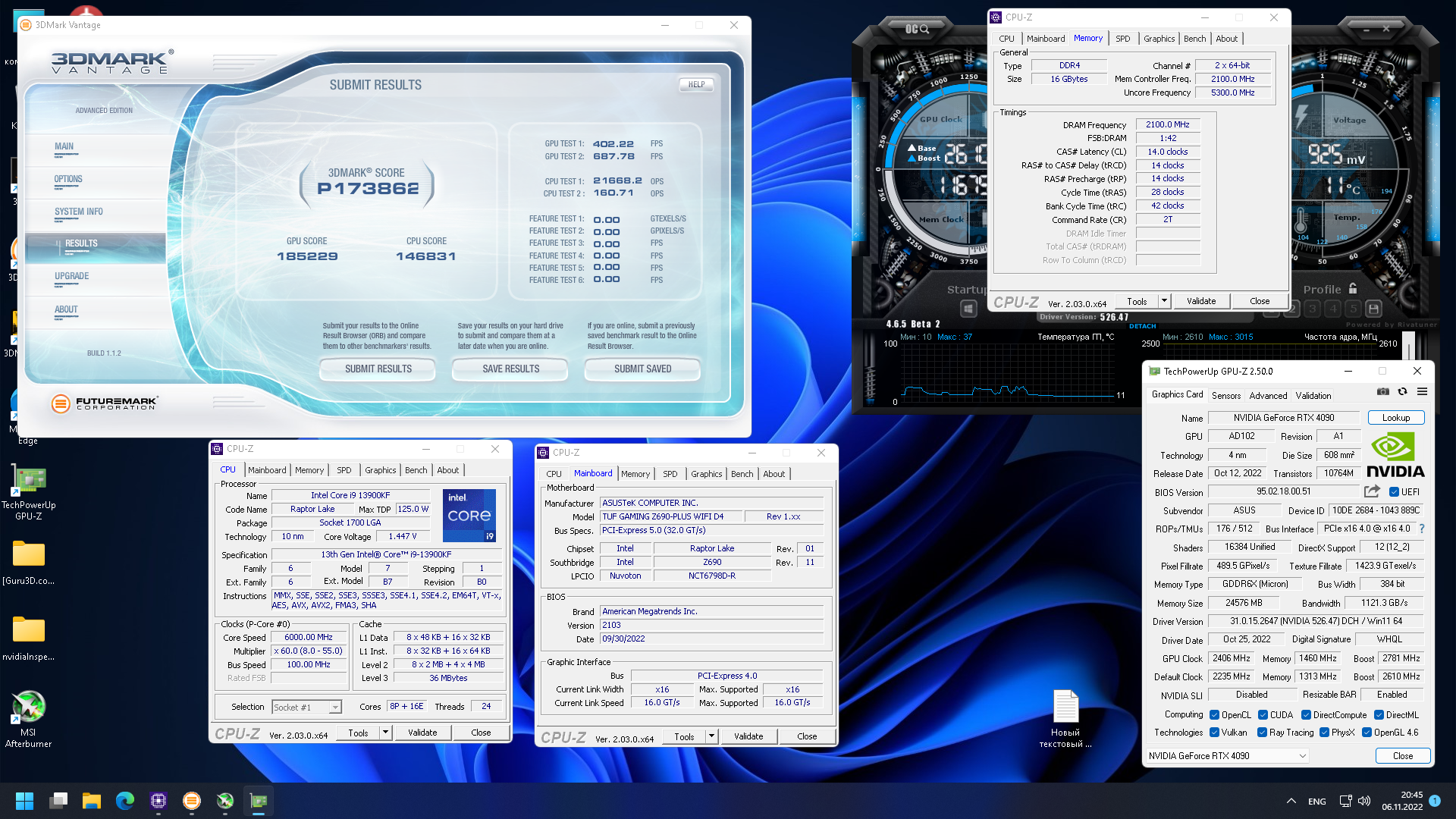This screenshot has height=819, width=1456.
Task: Click the 3DMark Vantage taskbar icon
Action: click(192, 801)
